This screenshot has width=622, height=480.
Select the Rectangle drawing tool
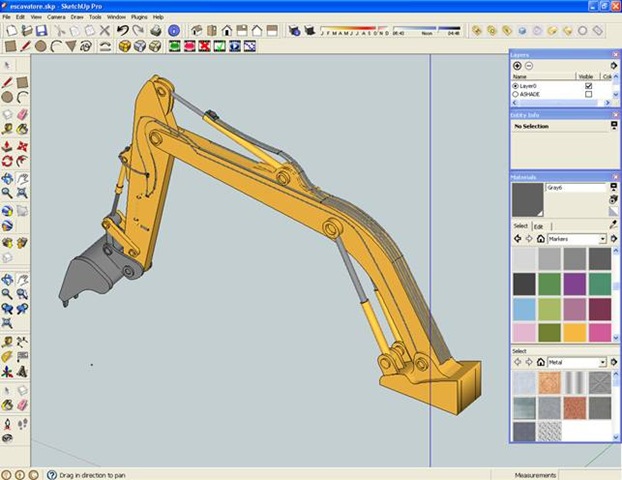pyautogui.click(x=10, y=46)
